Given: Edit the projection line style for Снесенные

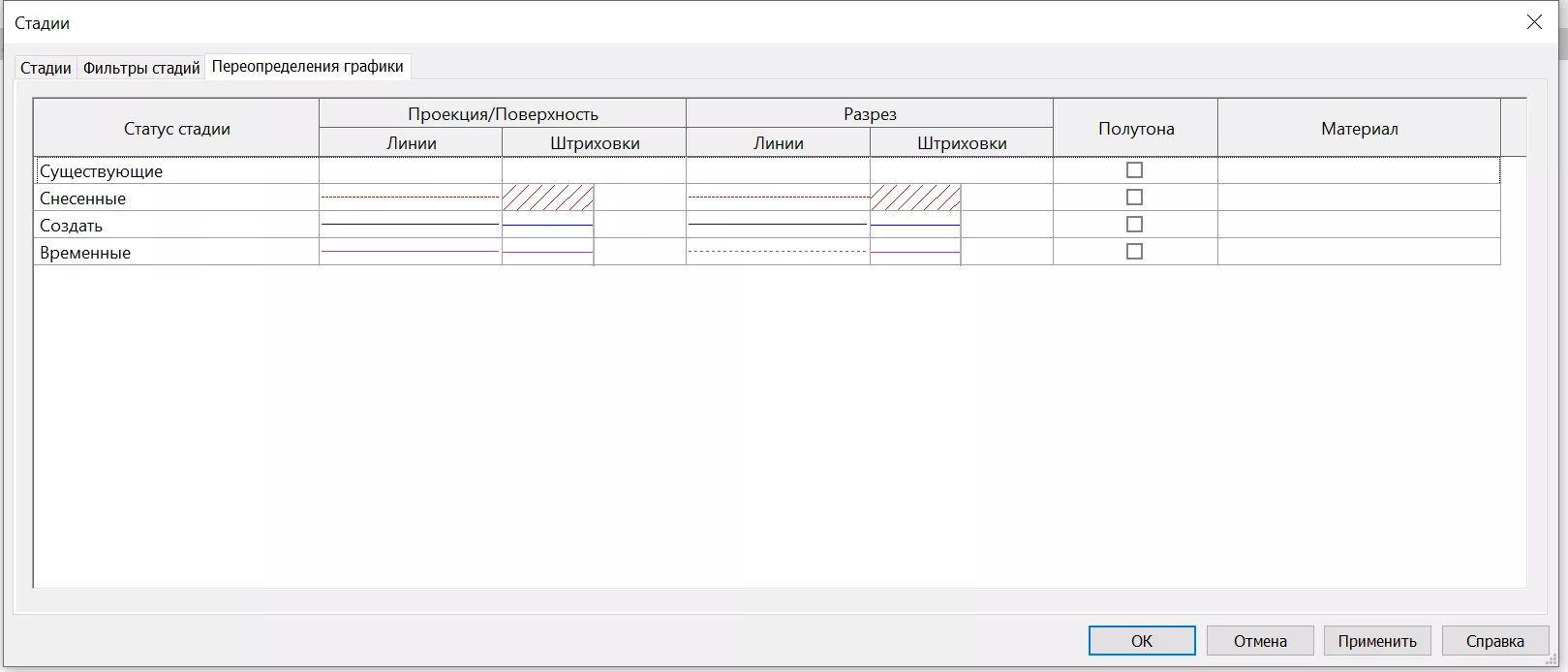Looking at the screenshot, I should point(410,198).
